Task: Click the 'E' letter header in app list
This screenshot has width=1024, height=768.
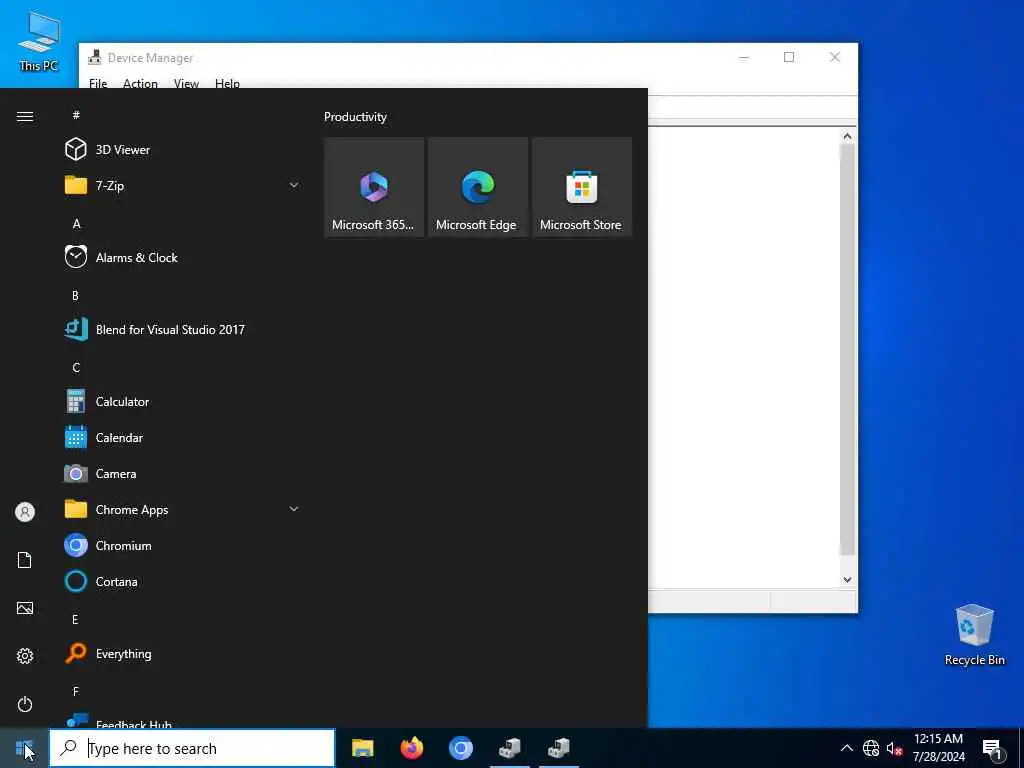Action: [x=76, y=619]
